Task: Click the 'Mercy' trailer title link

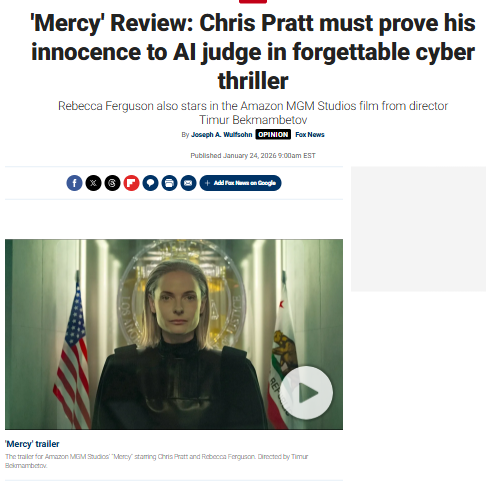Action: click(x=32, y=444)
